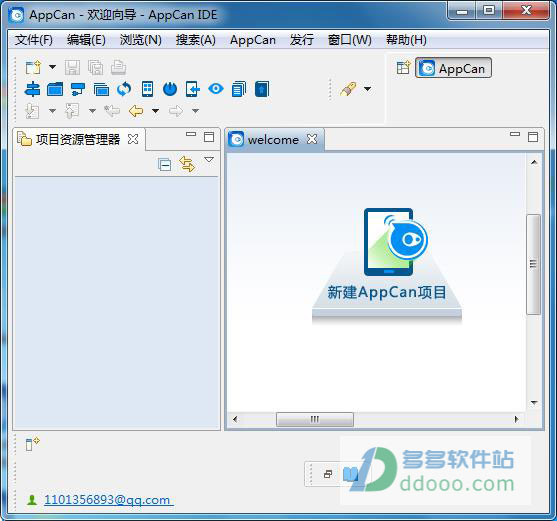Click the blue folder-window toolbar icon

coord(55,89)
